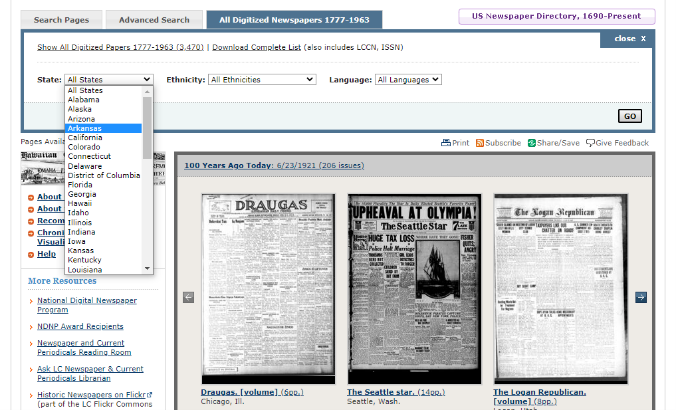The height and width of the screenshot is (410, 676).
Task: Select Illinois from state list
Action: point(103,222)
